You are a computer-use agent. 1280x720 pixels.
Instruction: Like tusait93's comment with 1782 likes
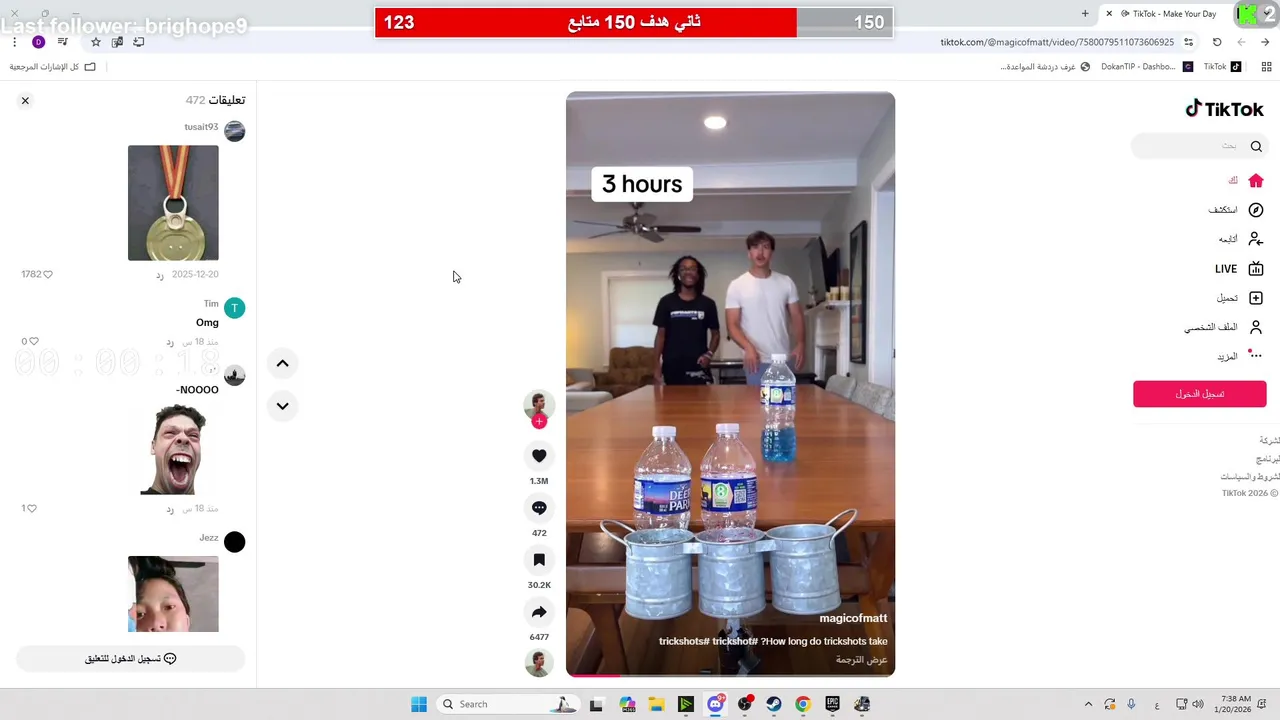click(x=47, y=274)
